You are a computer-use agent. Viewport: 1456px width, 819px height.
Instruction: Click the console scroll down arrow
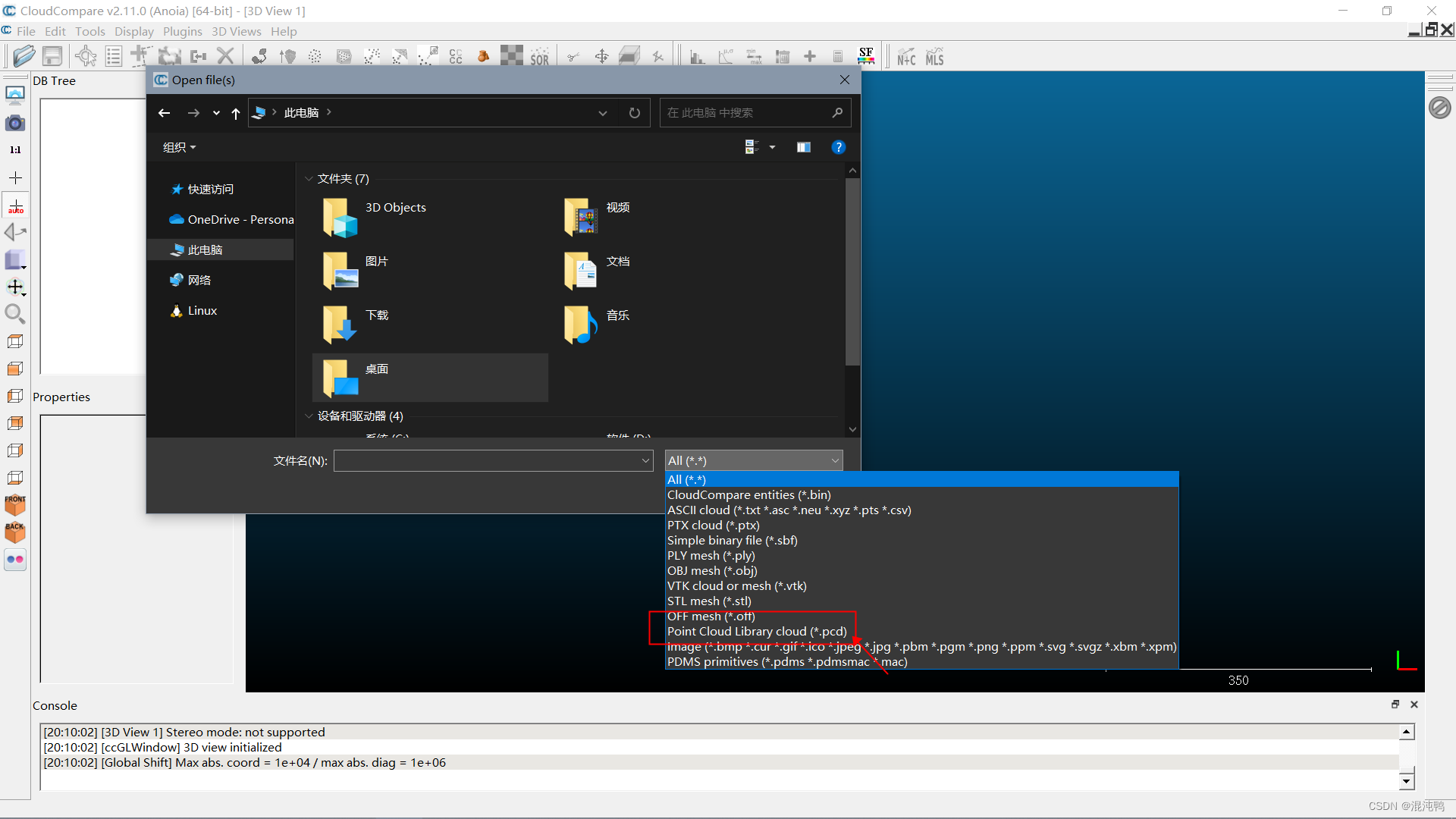coord(1407,780)
